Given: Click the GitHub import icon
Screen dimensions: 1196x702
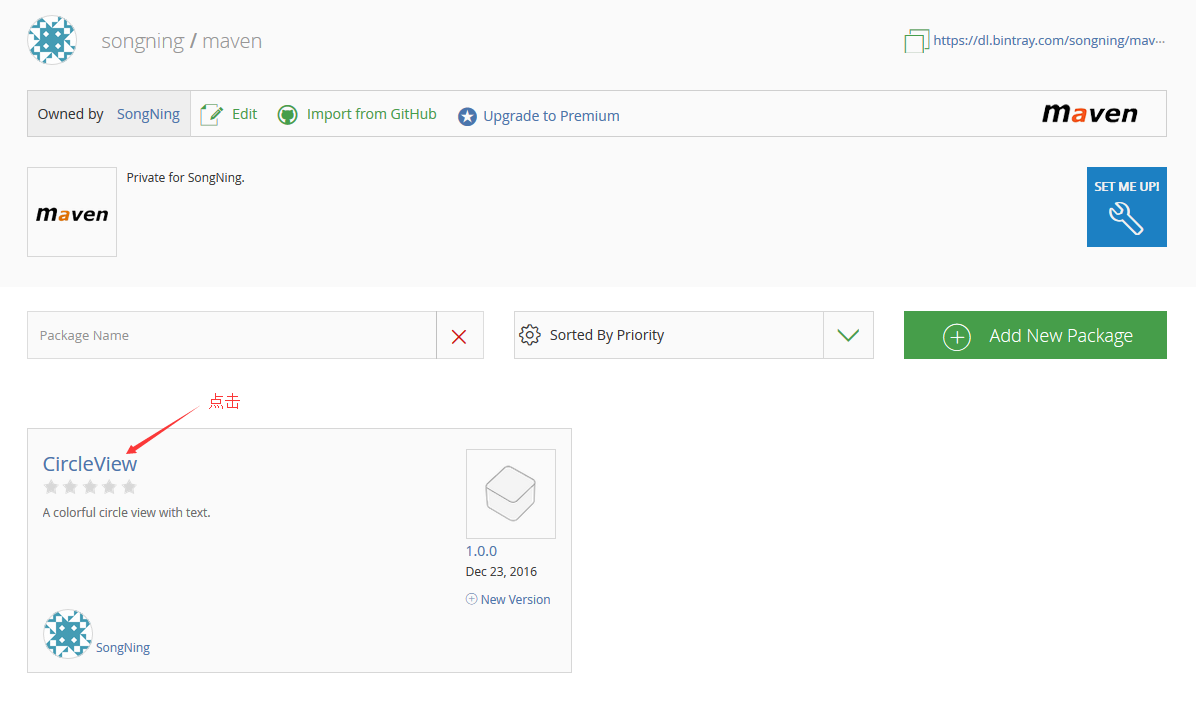Looking at the screenshot, I should coord(288,115).
